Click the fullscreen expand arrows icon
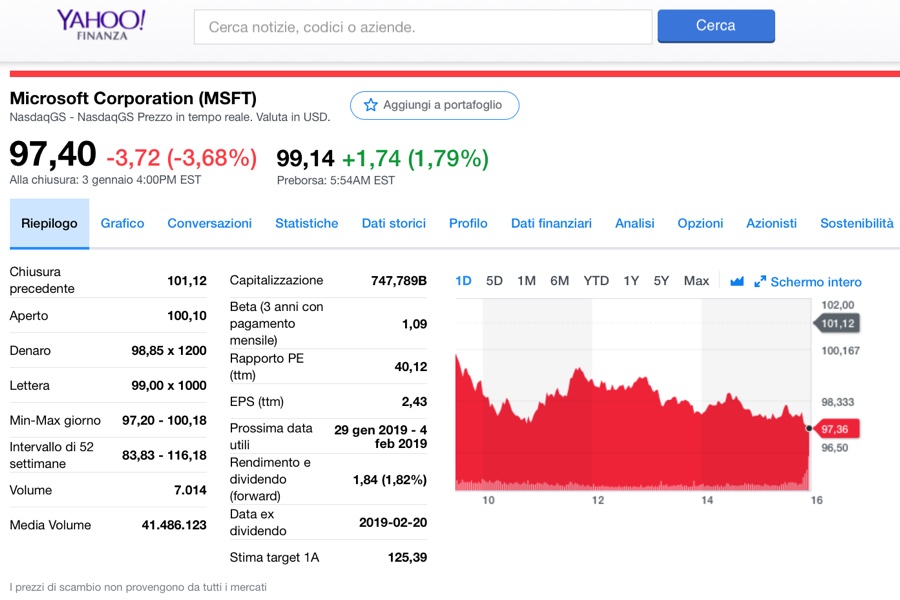Image resolution: width=900 pixels, height=600 pixels. point(760,282)
